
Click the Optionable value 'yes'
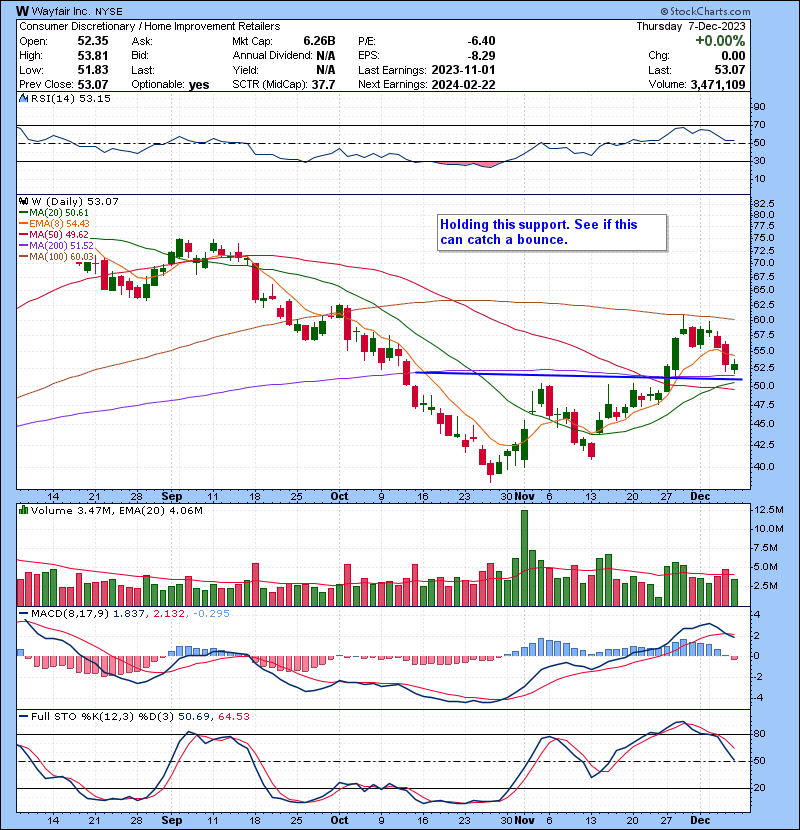(x=199, y=85)
